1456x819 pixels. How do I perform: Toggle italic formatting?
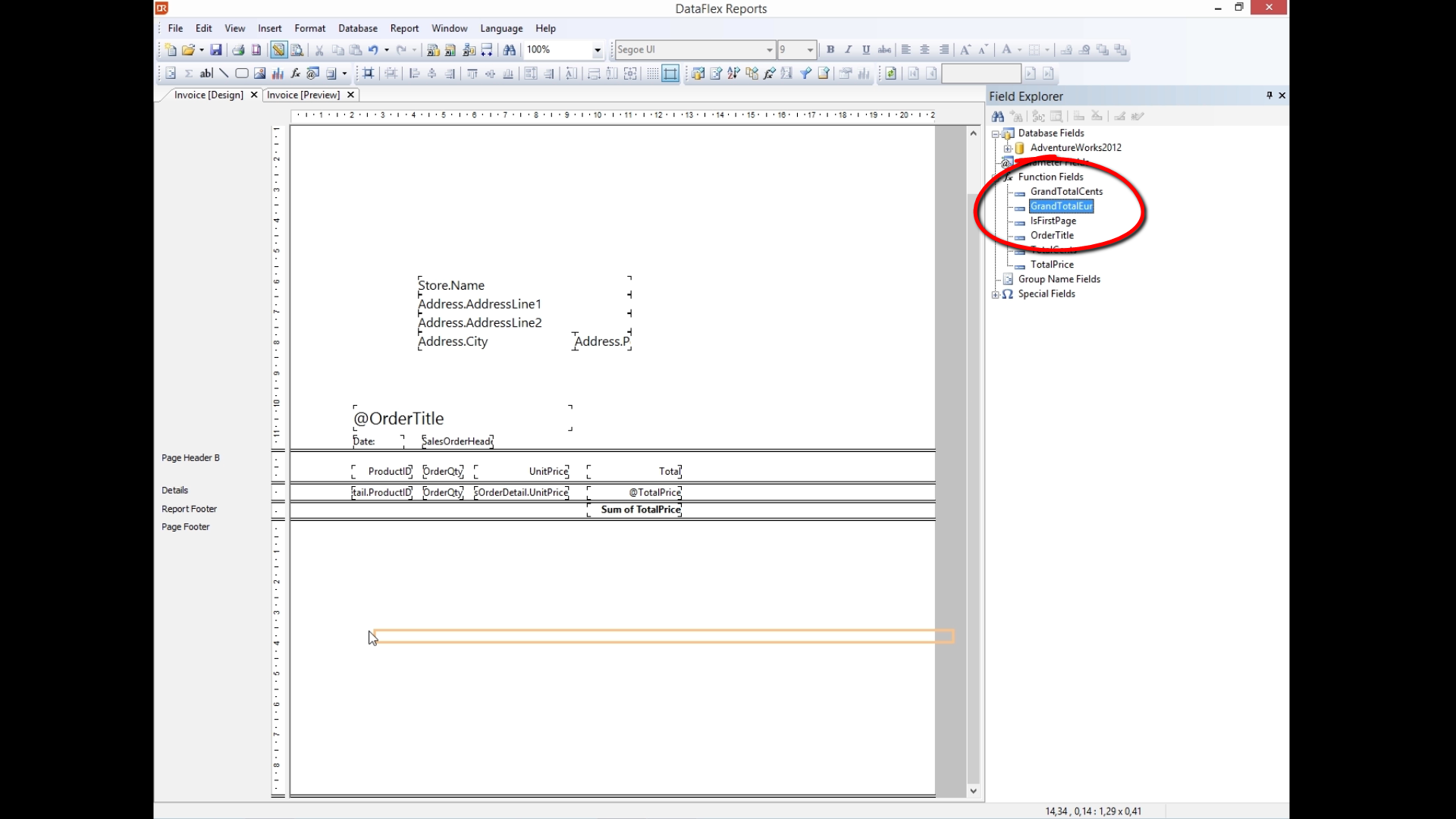pos(848,50)
